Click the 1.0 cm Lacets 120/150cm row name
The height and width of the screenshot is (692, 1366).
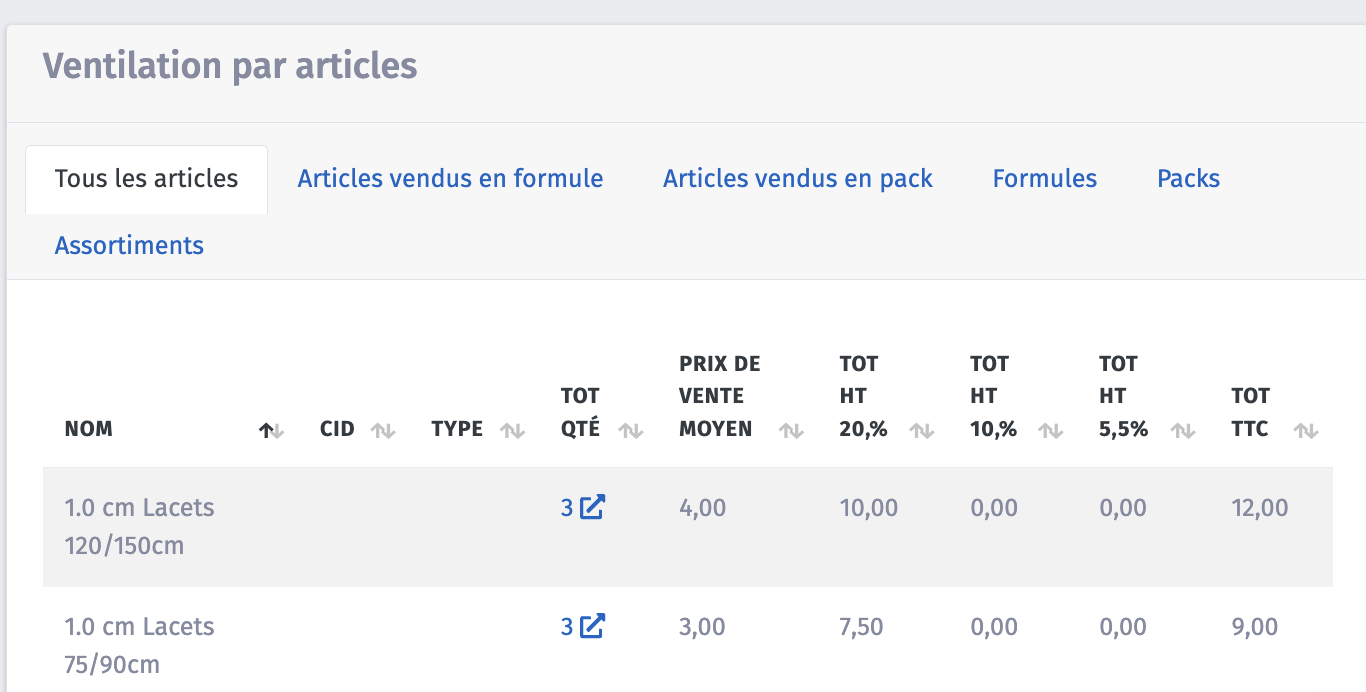pos(139,527)
